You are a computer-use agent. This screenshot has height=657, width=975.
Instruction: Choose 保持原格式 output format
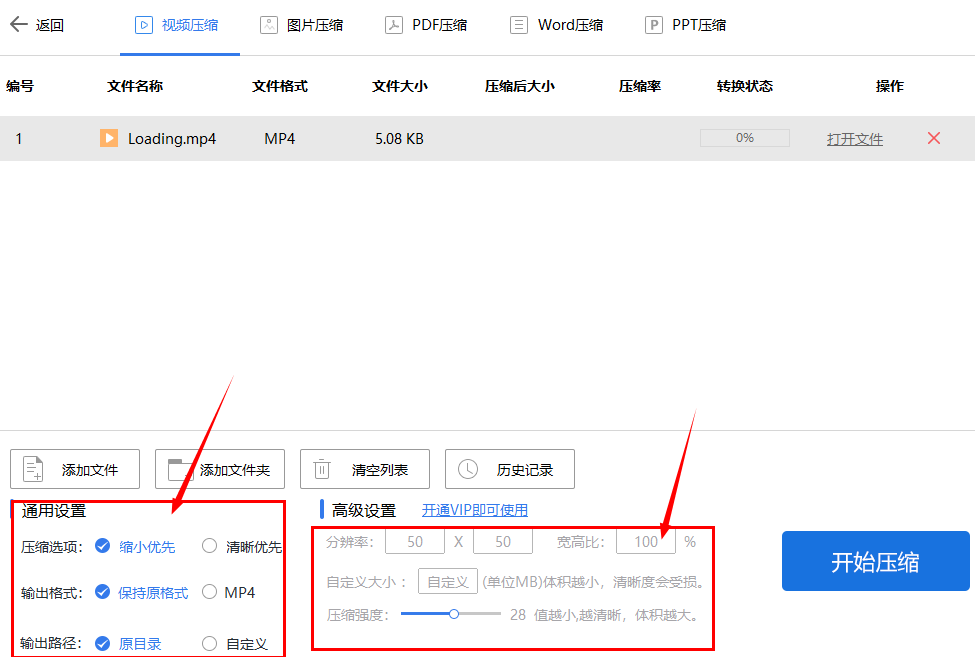click(103, 592)
